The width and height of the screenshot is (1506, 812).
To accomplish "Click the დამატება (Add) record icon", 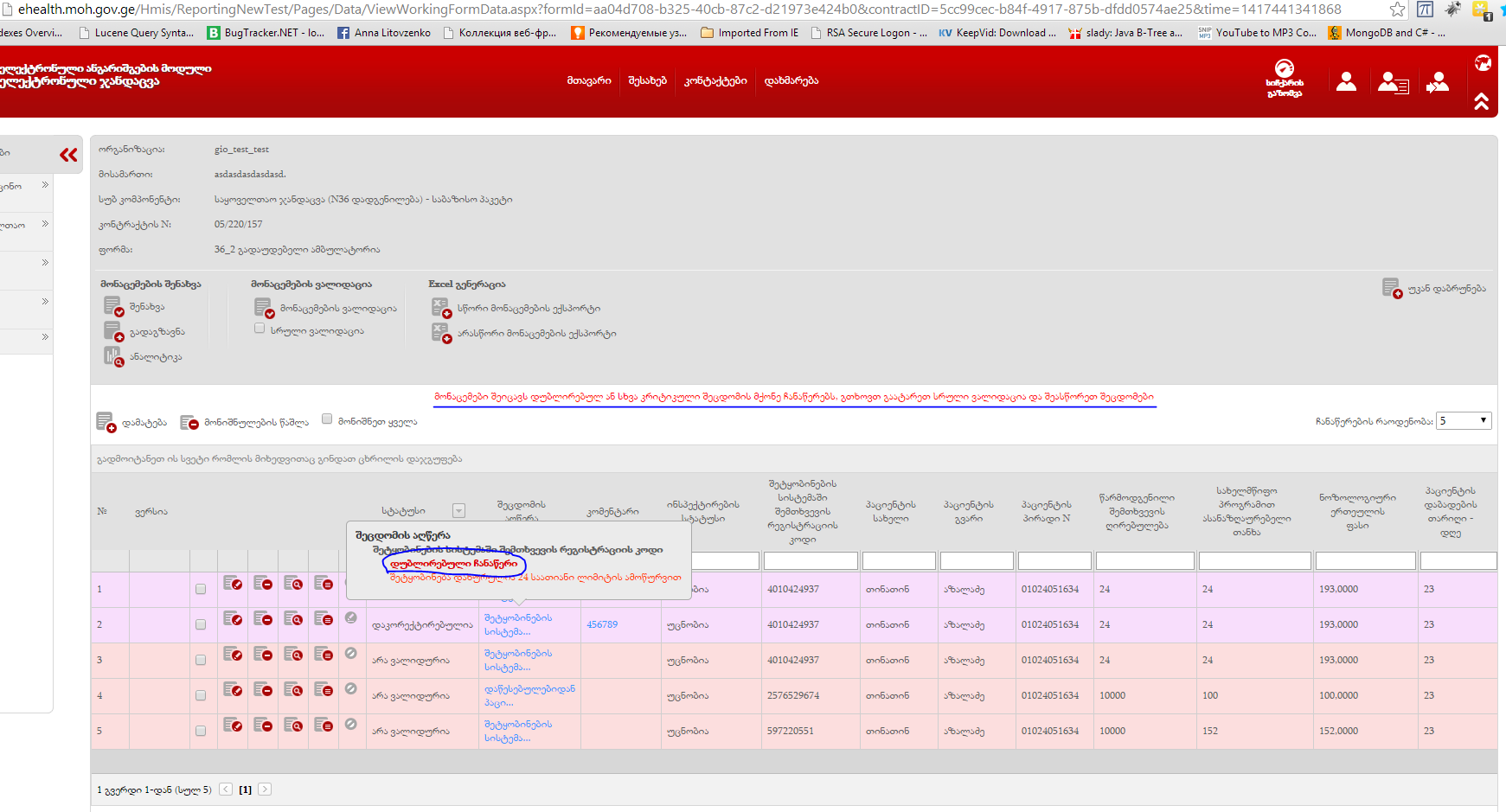I will coord(106,422).
